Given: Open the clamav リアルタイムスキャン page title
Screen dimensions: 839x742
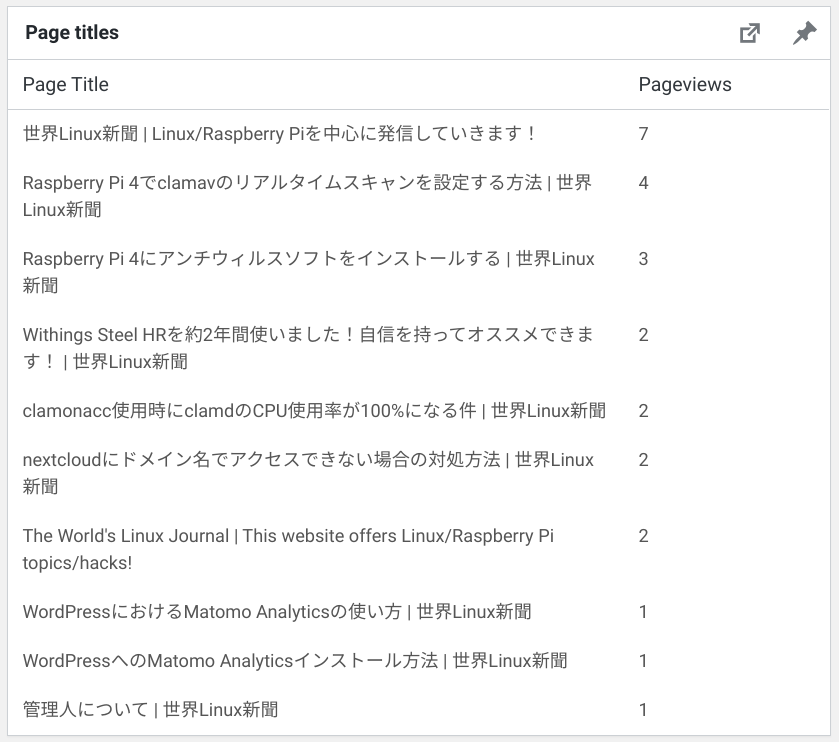Looking at the screenshot, I should click(307, 196).
